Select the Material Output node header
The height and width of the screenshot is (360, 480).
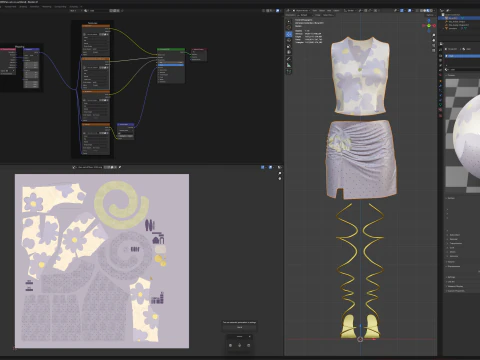click(x=199, y=50)
